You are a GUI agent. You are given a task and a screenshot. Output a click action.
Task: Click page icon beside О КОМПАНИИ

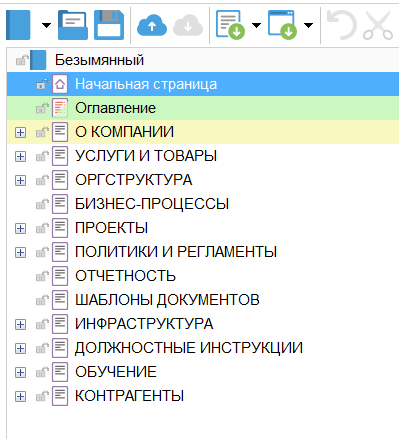pyautogui.click(x=60, y=132)
